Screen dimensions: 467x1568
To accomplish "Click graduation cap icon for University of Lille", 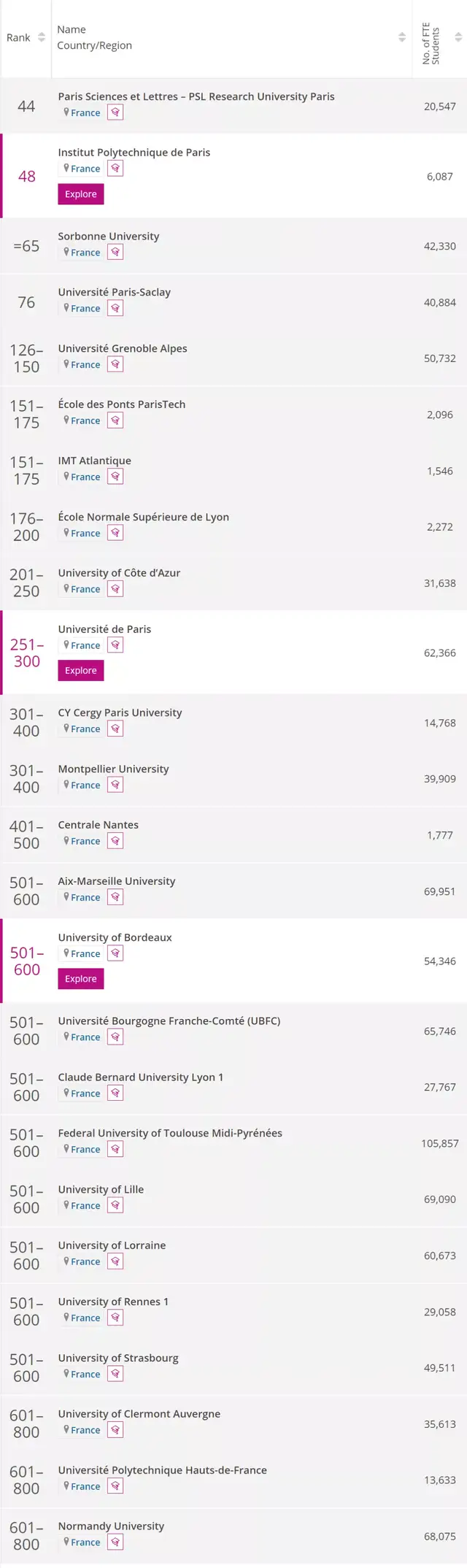I will click(115, 1205).
